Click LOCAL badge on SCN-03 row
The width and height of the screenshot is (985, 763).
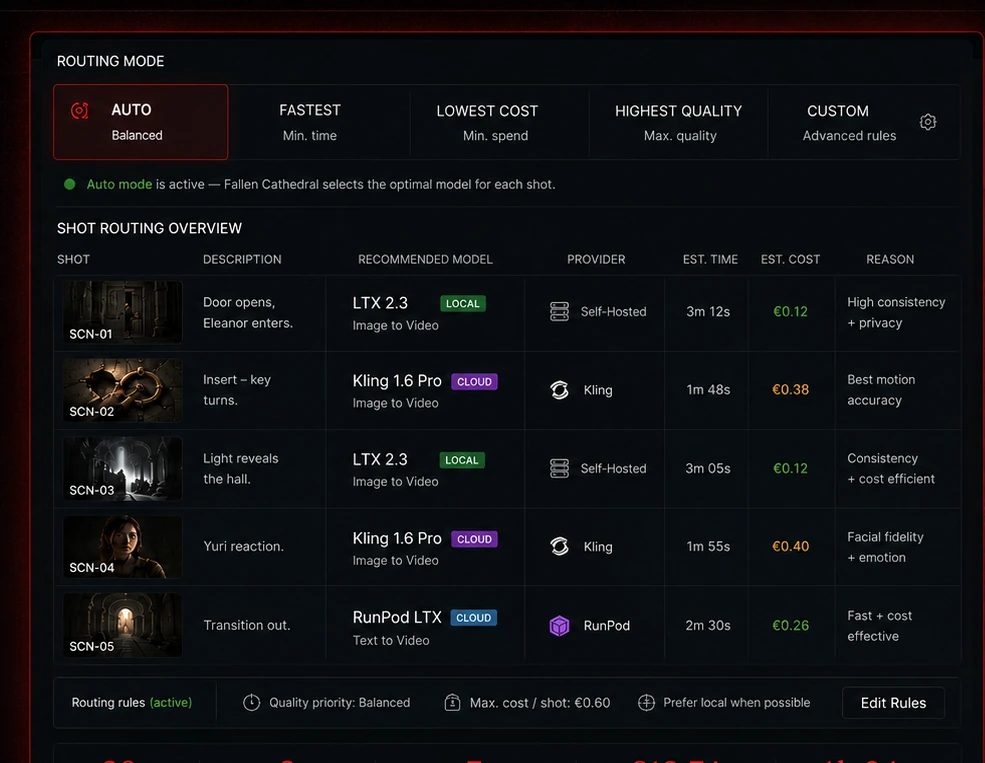pyautogui.click(x=462, y=460)
